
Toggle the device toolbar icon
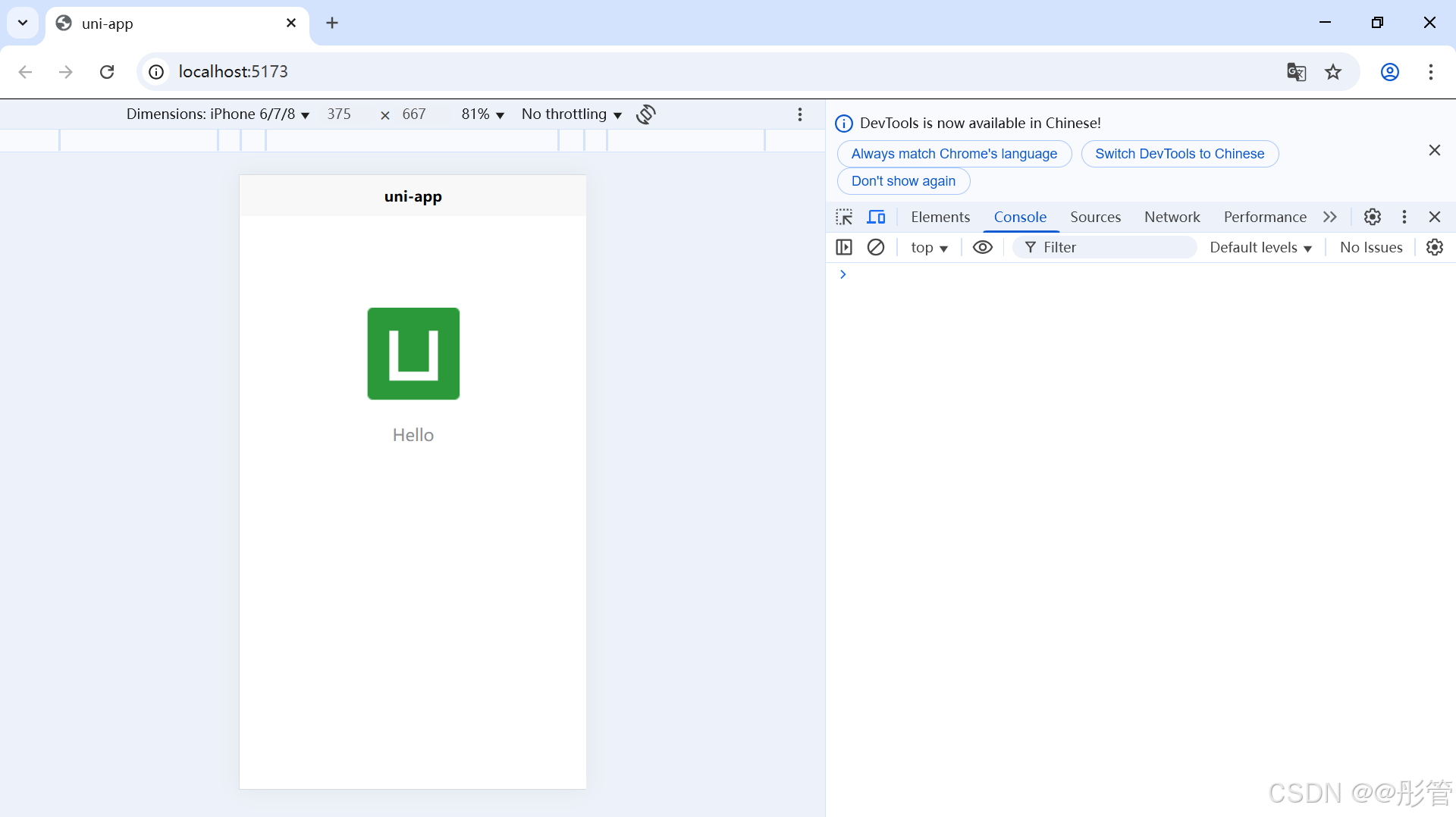click(876, 217)
